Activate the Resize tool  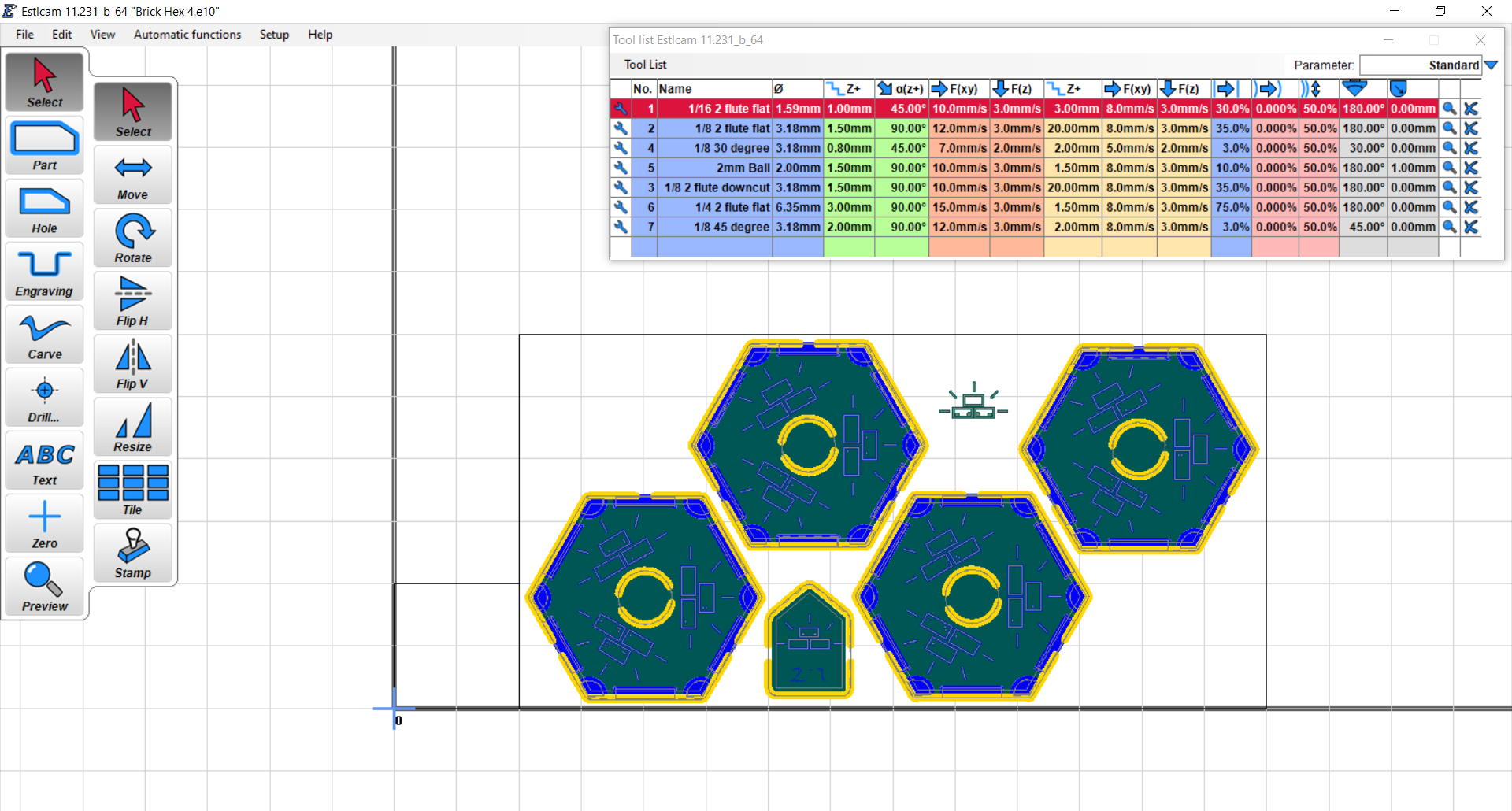point(133,427)
